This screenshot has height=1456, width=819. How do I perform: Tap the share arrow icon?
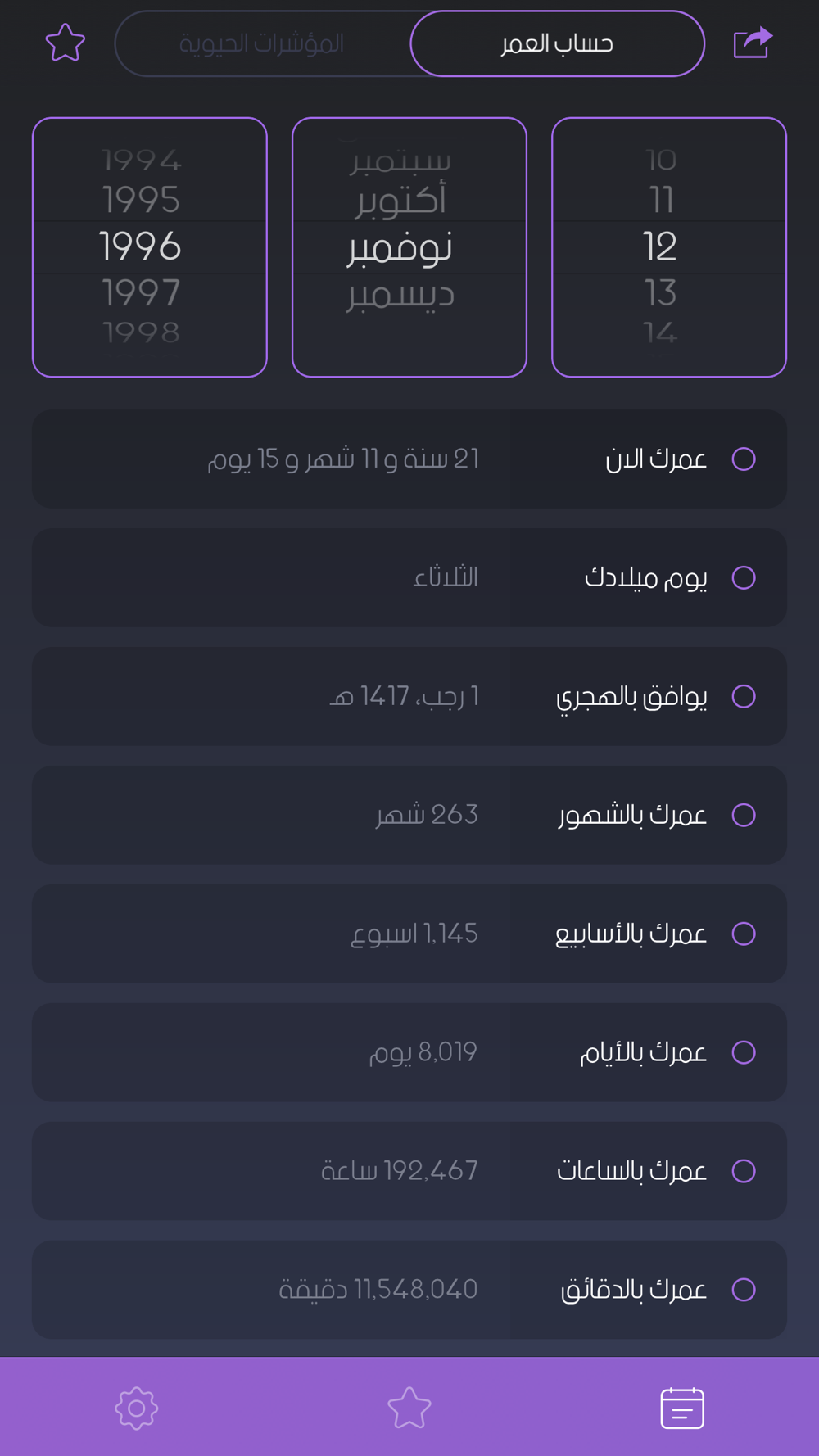[x=753, y=43]
